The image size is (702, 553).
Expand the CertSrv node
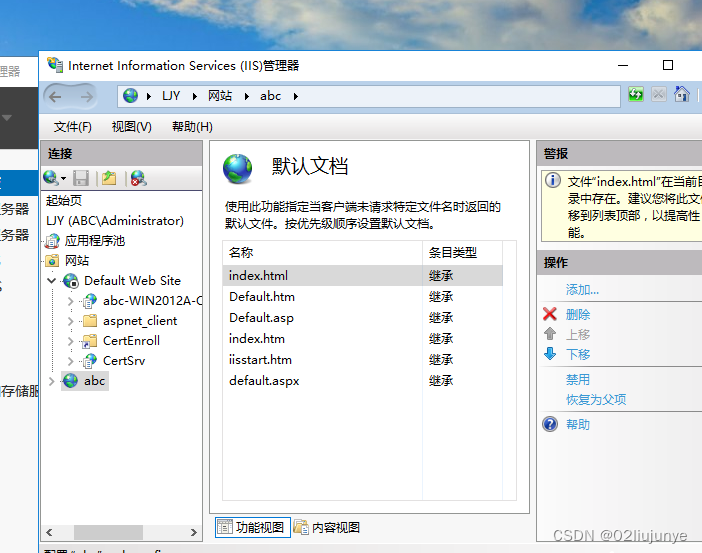pos(70,360)
